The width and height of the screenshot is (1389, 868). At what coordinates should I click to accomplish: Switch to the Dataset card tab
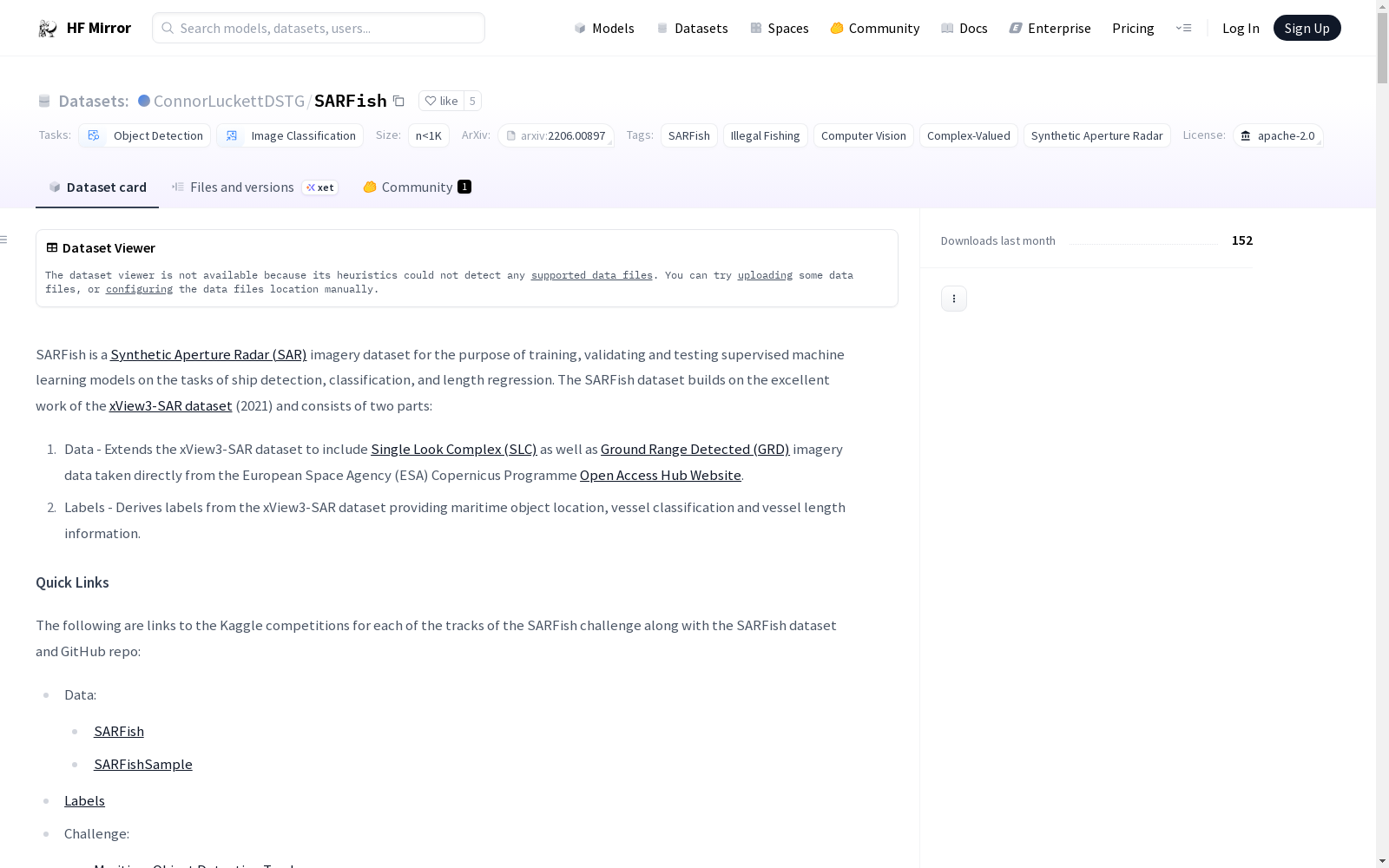97,187
